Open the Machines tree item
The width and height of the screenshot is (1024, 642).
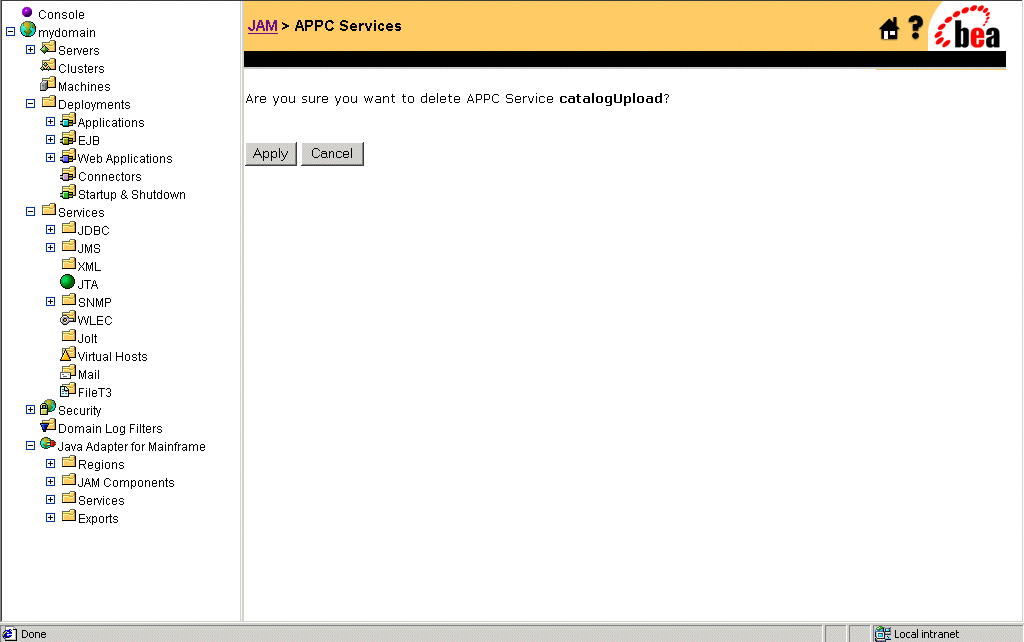(x=84, y=86)
